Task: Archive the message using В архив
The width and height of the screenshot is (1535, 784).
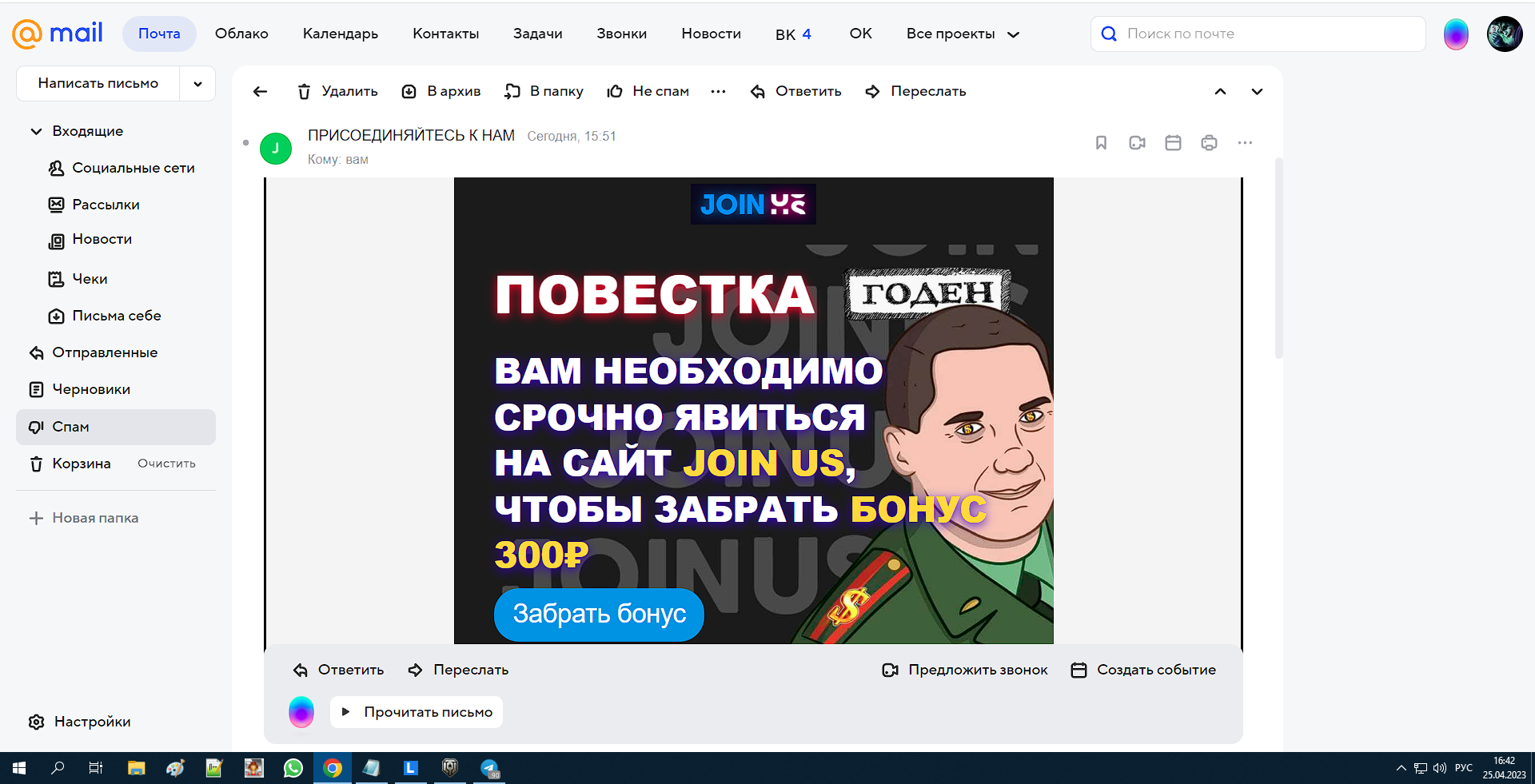Action: click(x=441, y=91)
